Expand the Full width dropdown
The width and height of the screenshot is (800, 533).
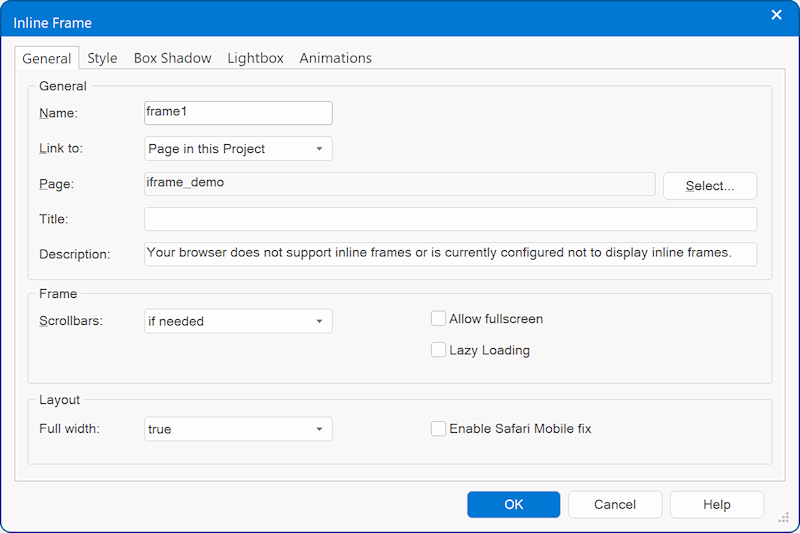(x=238, y=429)
